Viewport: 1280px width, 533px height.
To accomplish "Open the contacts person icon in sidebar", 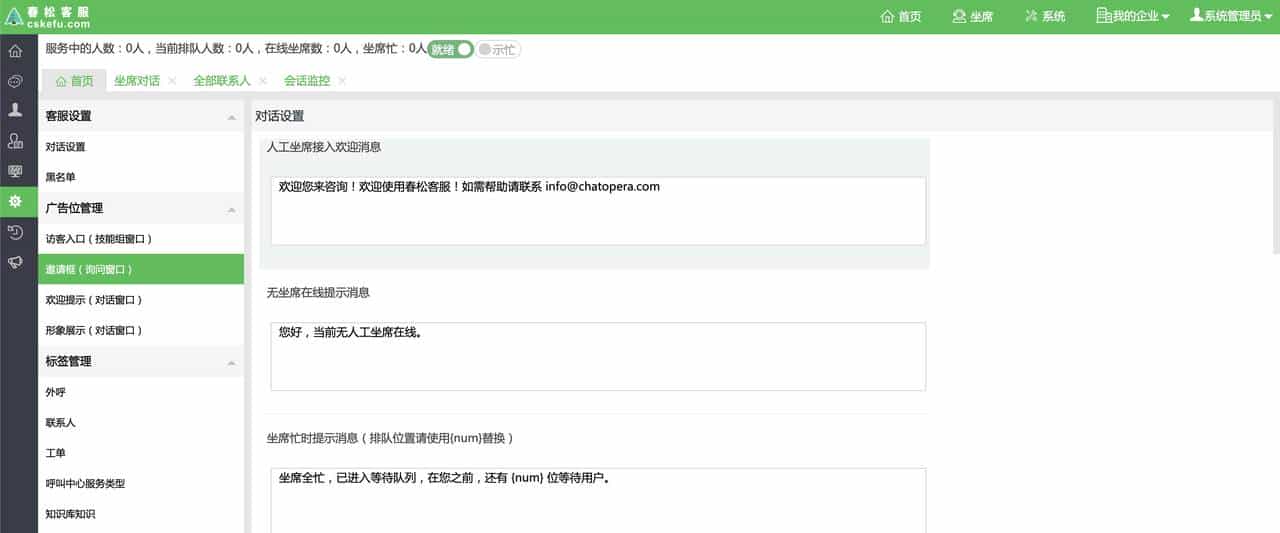I will 15,110.
